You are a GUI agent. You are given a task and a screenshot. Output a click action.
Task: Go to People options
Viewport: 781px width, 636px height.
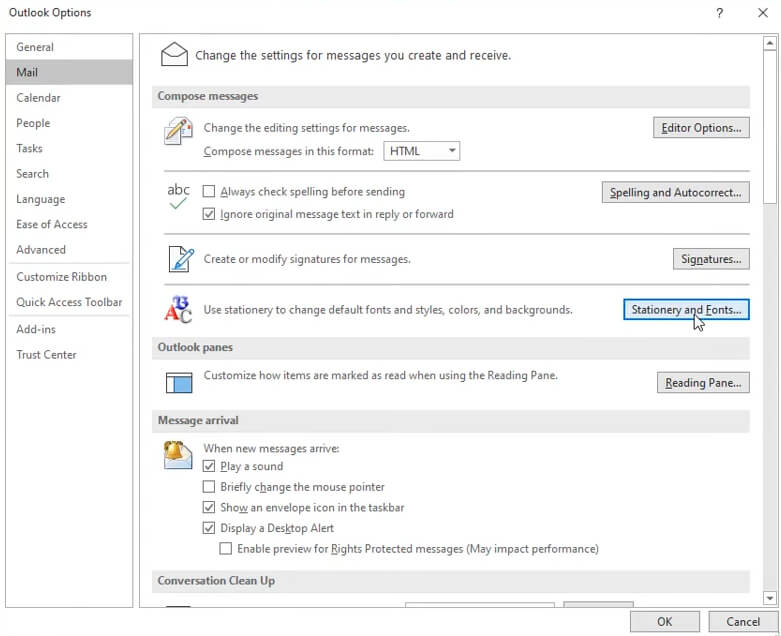[x=69, y=123]
